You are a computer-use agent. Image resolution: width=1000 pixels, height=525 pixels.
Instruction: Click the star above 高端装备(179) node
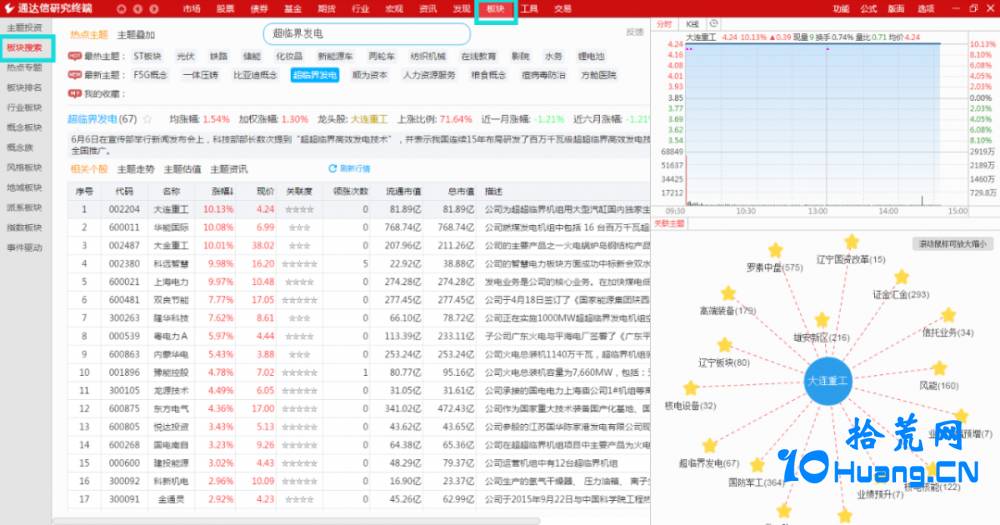pos(728,293)
